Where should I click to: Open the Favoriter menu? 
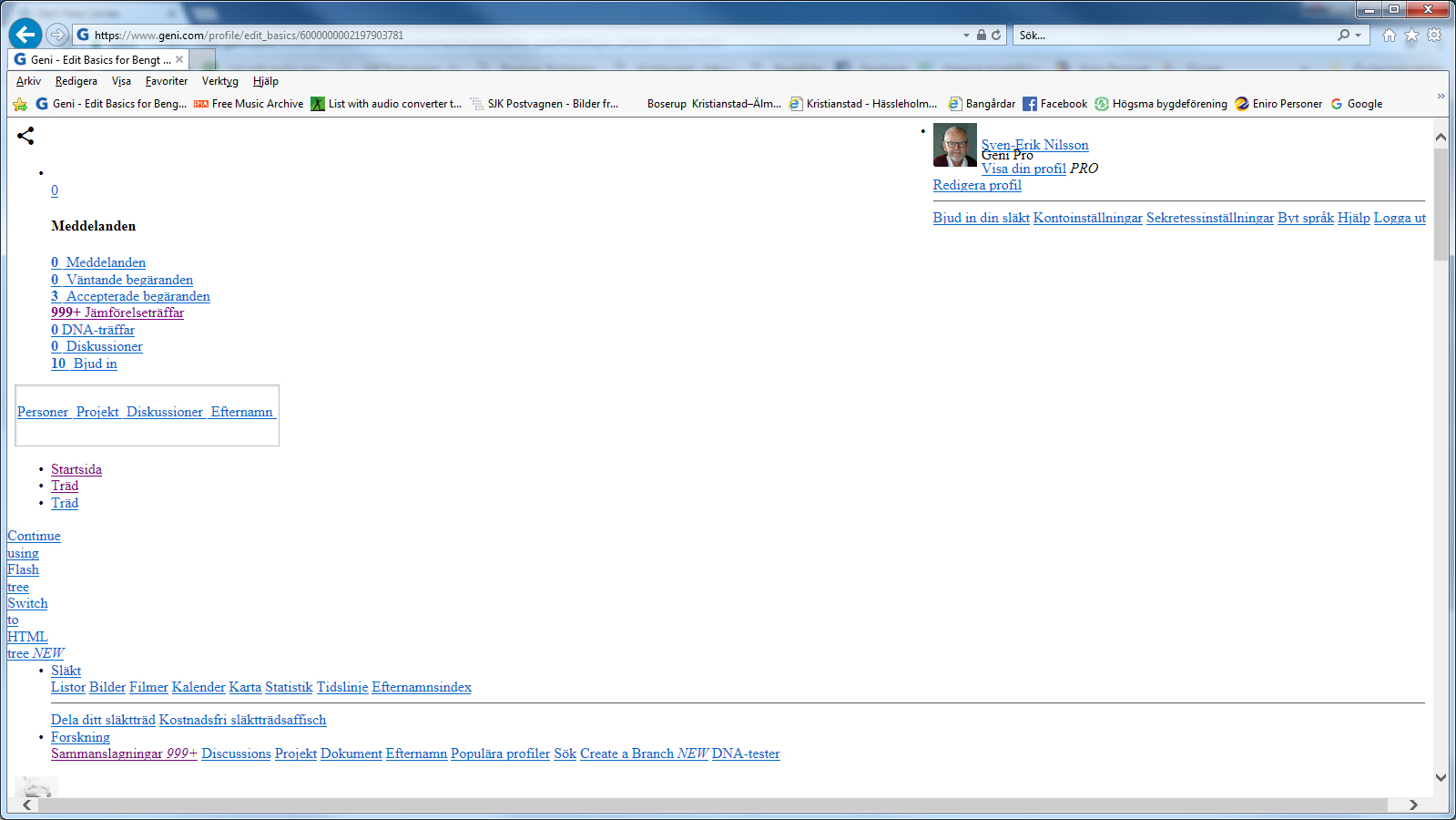pos(166,81)
